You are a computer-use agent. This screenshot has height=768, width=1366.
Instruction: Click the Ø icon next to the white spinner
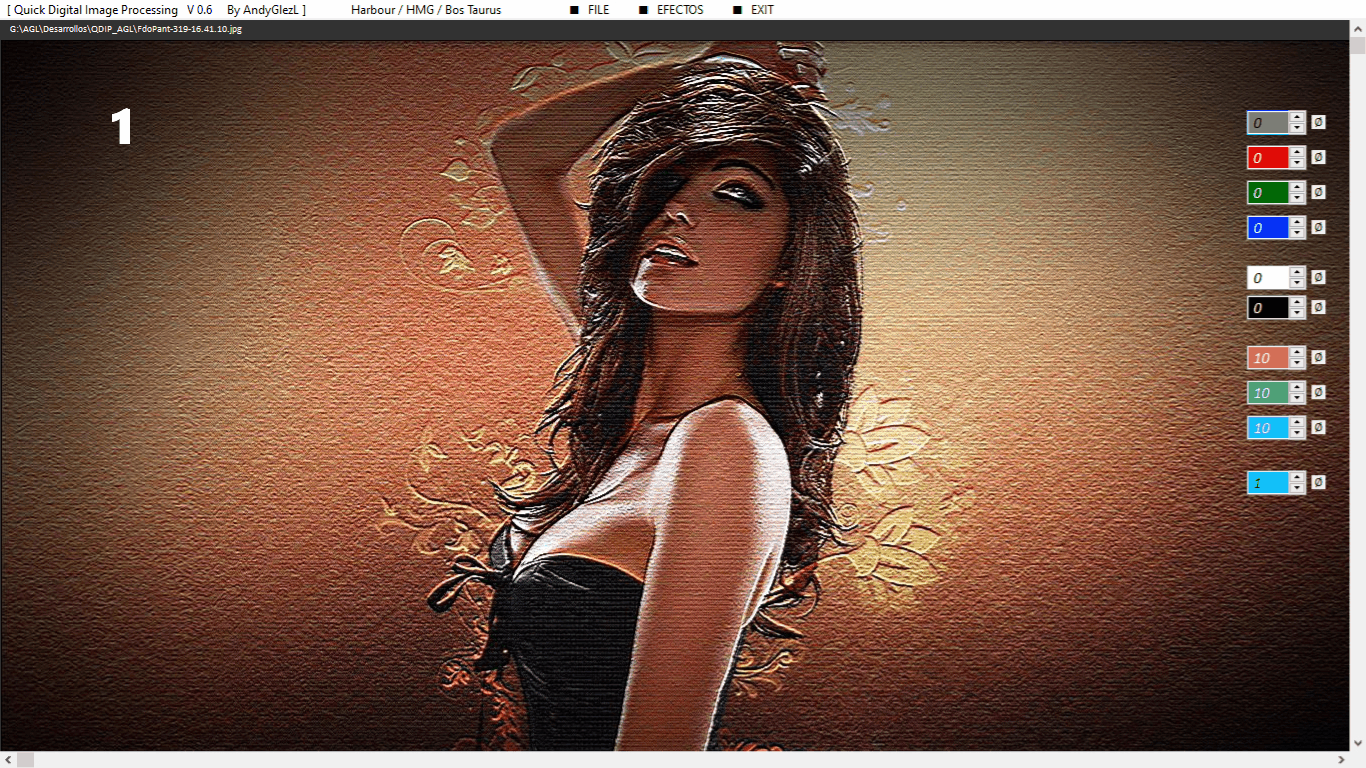click(1318, 277)
